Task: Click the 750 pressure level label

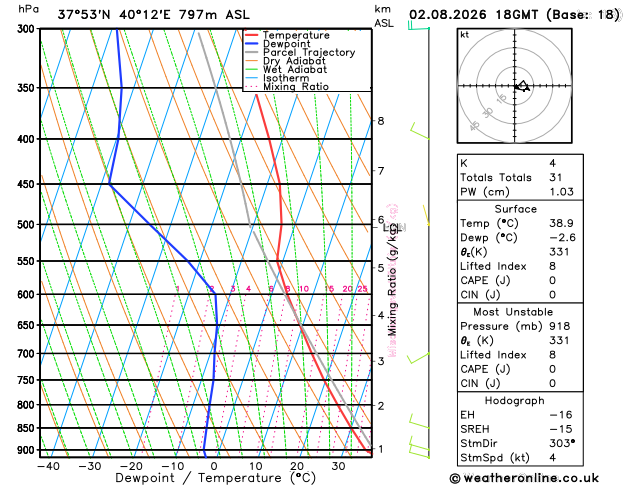Action: (x=28, y=380)
